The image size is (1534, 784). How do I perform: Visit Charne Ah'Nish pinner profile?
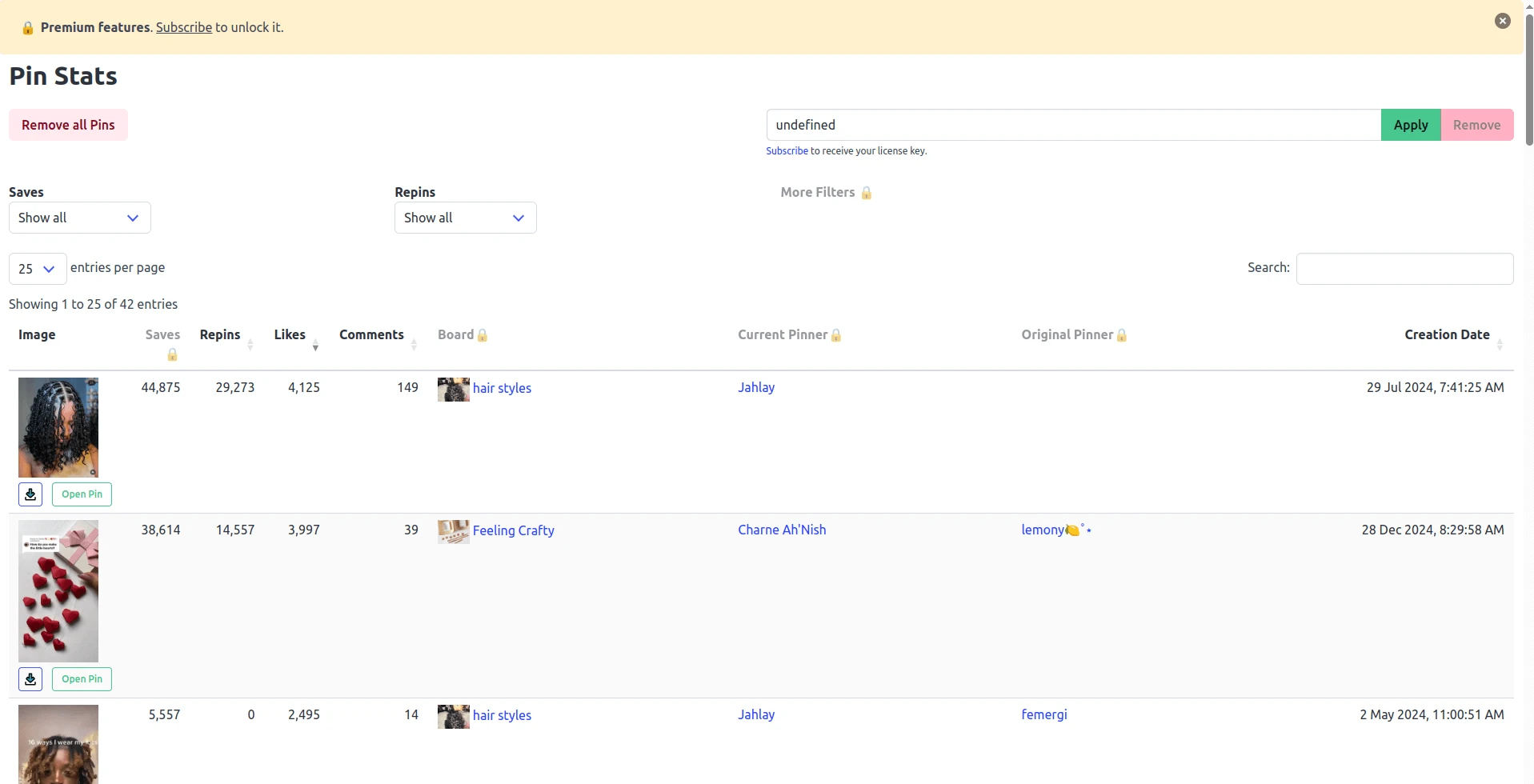782,530
